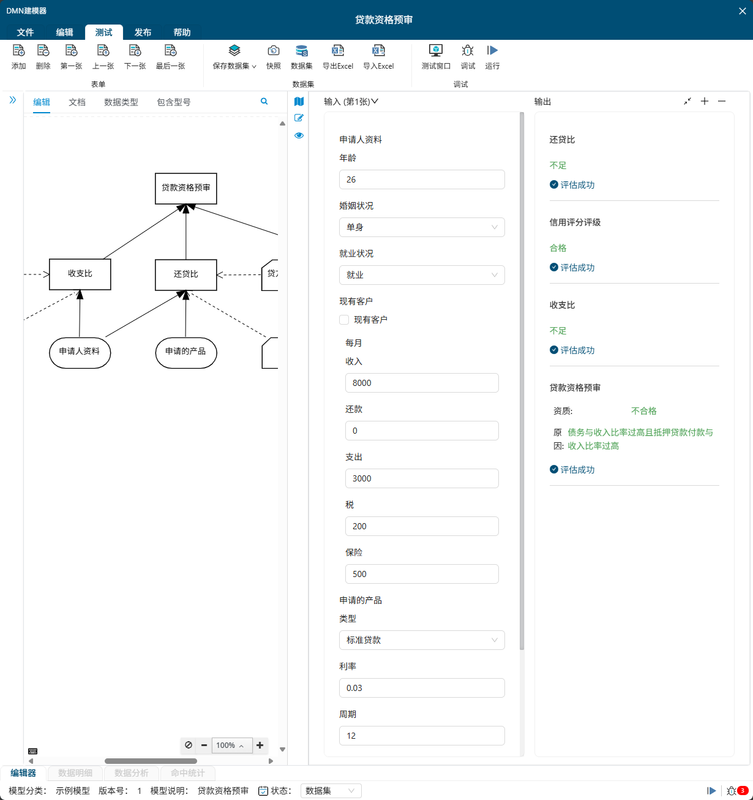Open the 状态 数据集 dropdown
The width and height of the screenshot is (753, 800).
[x=330, y=790]
